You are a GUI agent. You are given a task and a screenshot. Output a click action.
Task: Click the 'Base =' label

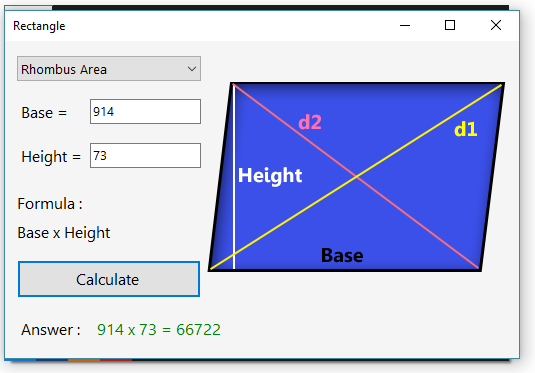(x=44, y=113)
